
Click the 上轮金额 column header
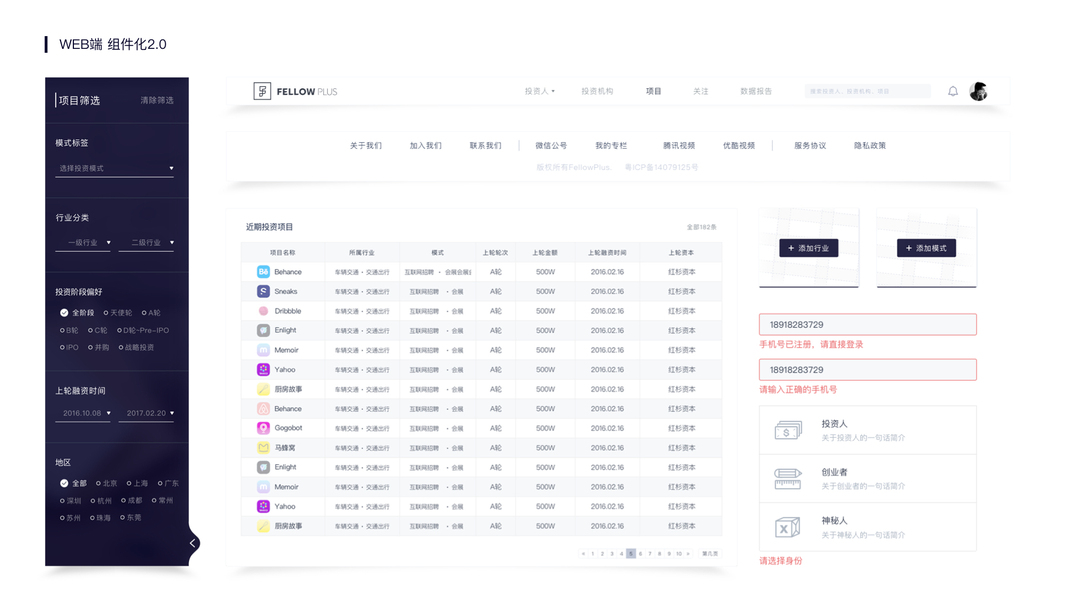[545, 252]
